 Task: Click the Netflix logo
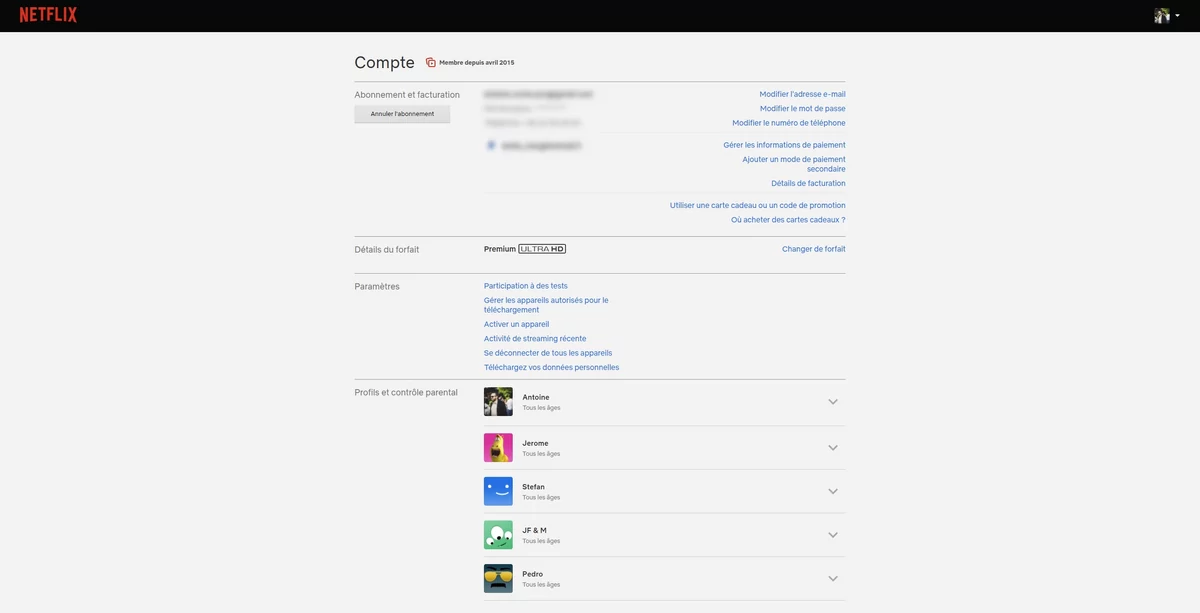tap(48, 15)
